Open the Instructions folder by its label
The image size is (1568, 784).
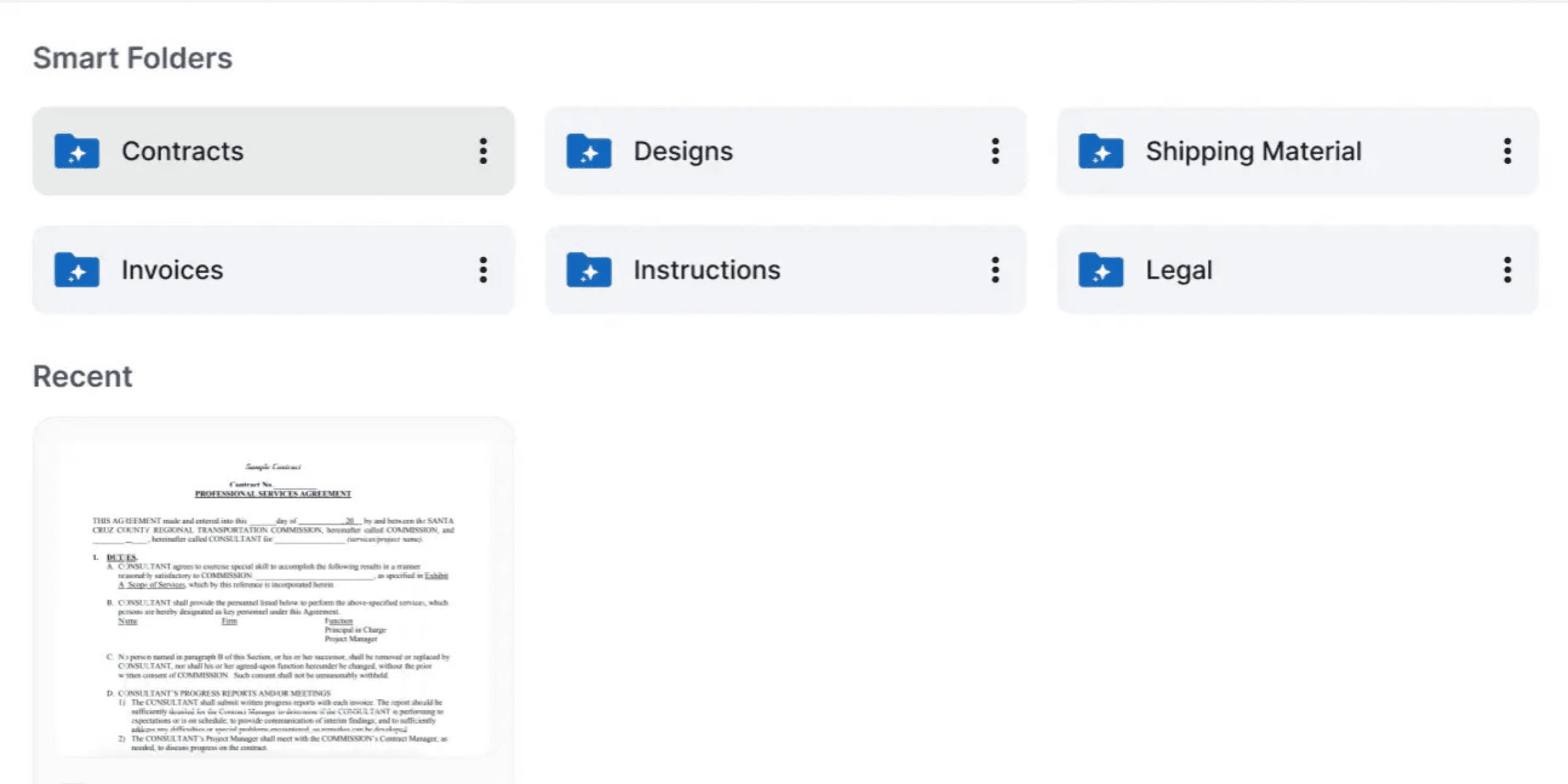pyautogui.click(x=707, y=270)
